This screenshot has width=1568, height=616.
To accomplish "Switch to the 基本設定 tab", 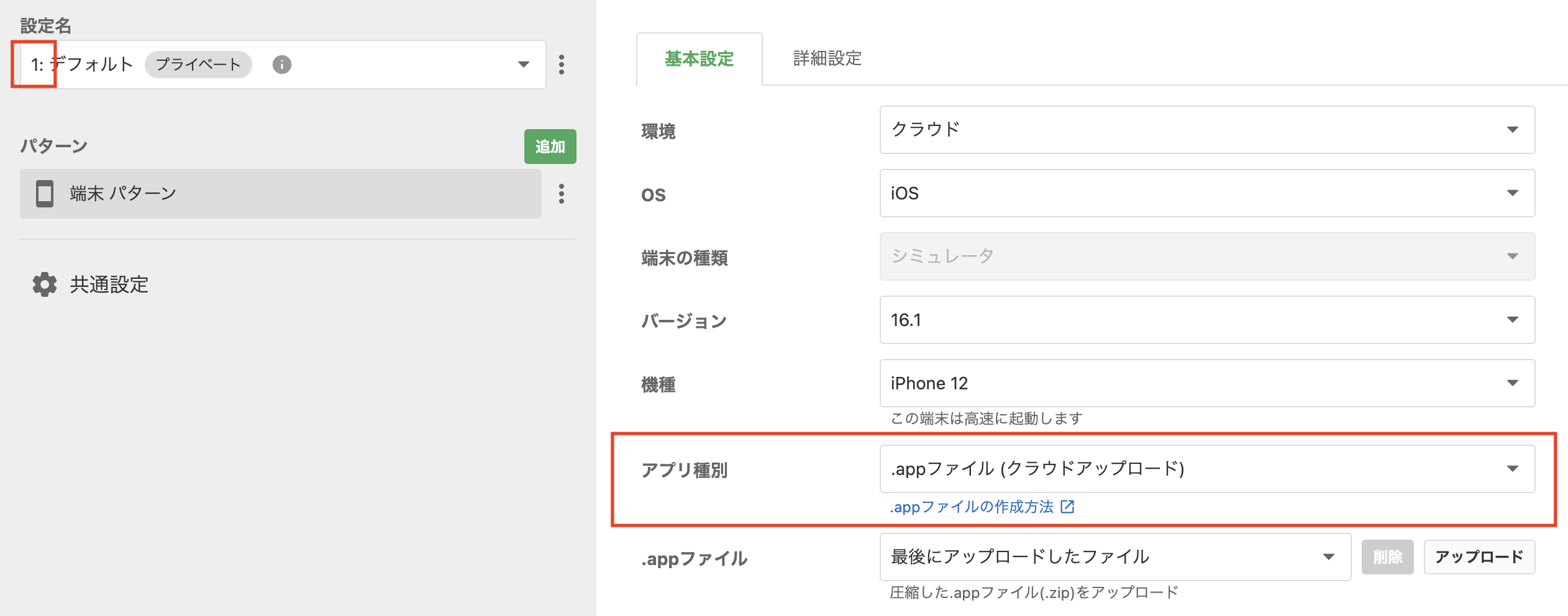I will coord(700,59).
